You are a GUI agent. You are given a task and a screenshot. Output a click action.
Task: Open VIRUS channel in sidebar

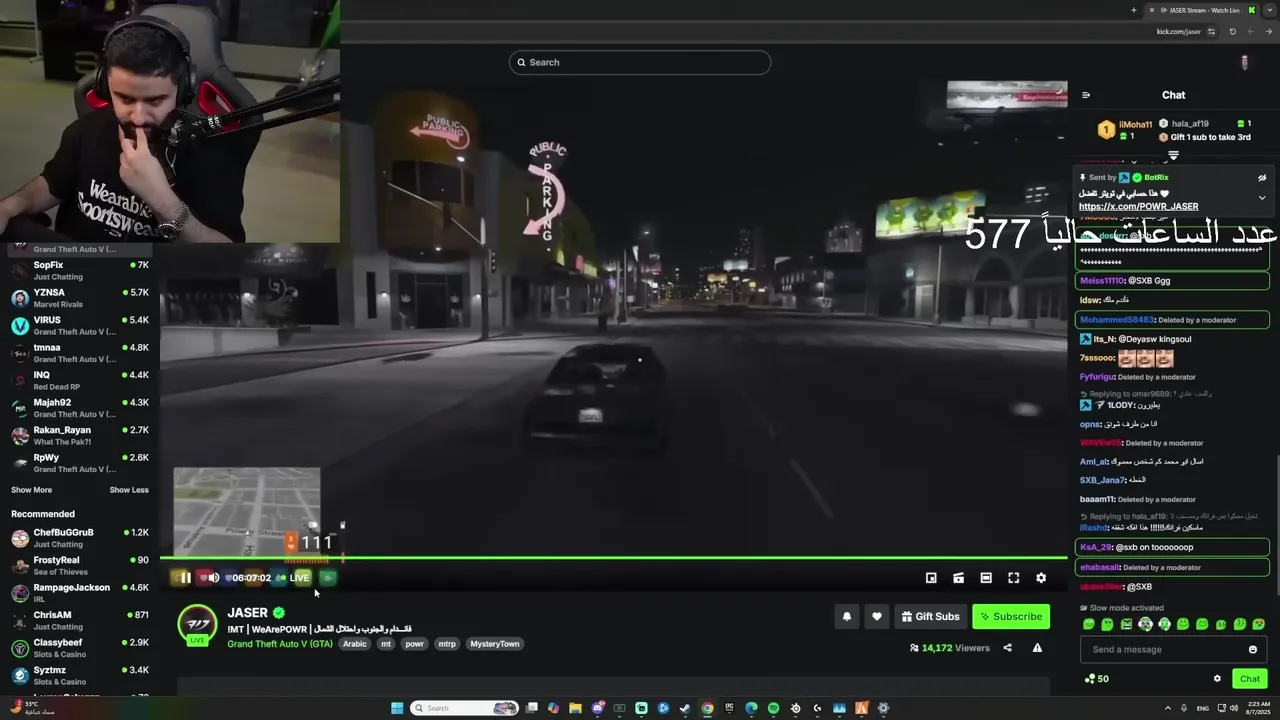tap(80, 326)
